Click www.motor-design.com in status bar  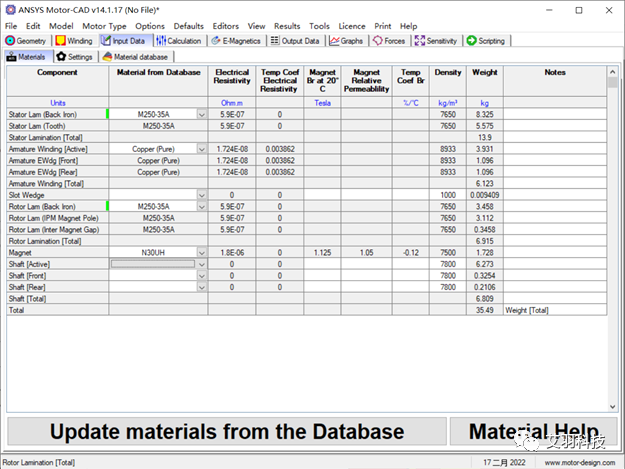(580, 463)
